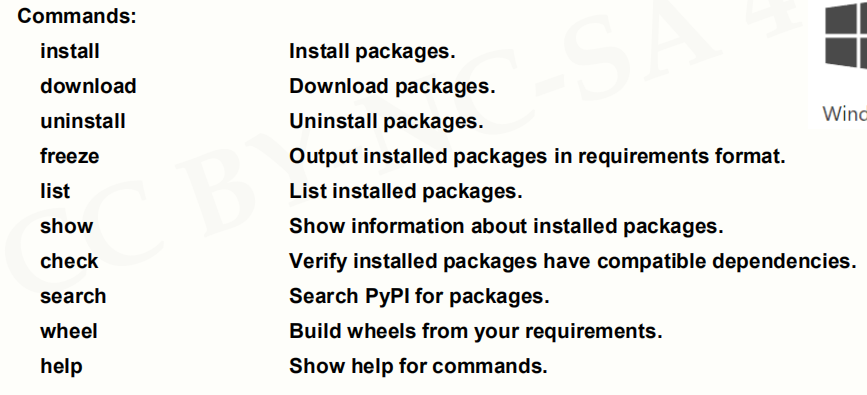Click the 'install' command name
867x395 pixels.
pyautogui.click(x=70, y=51)
